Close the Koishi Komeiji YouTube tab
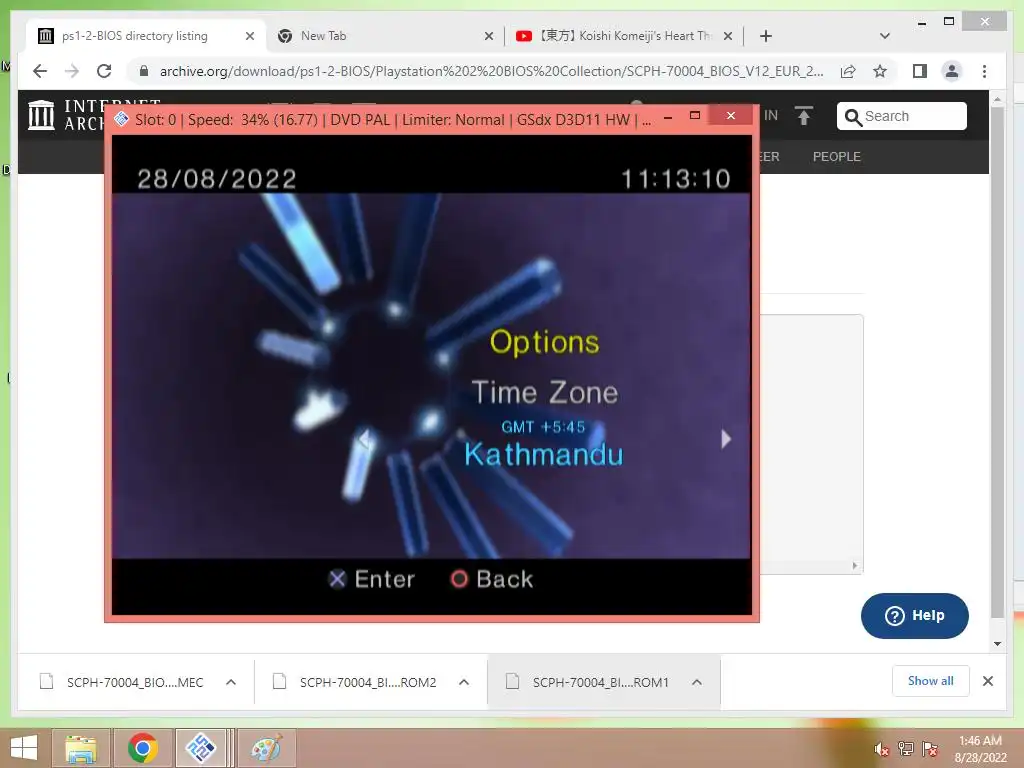The width and height of the screenshot is (1024, 768). (728, 36)
